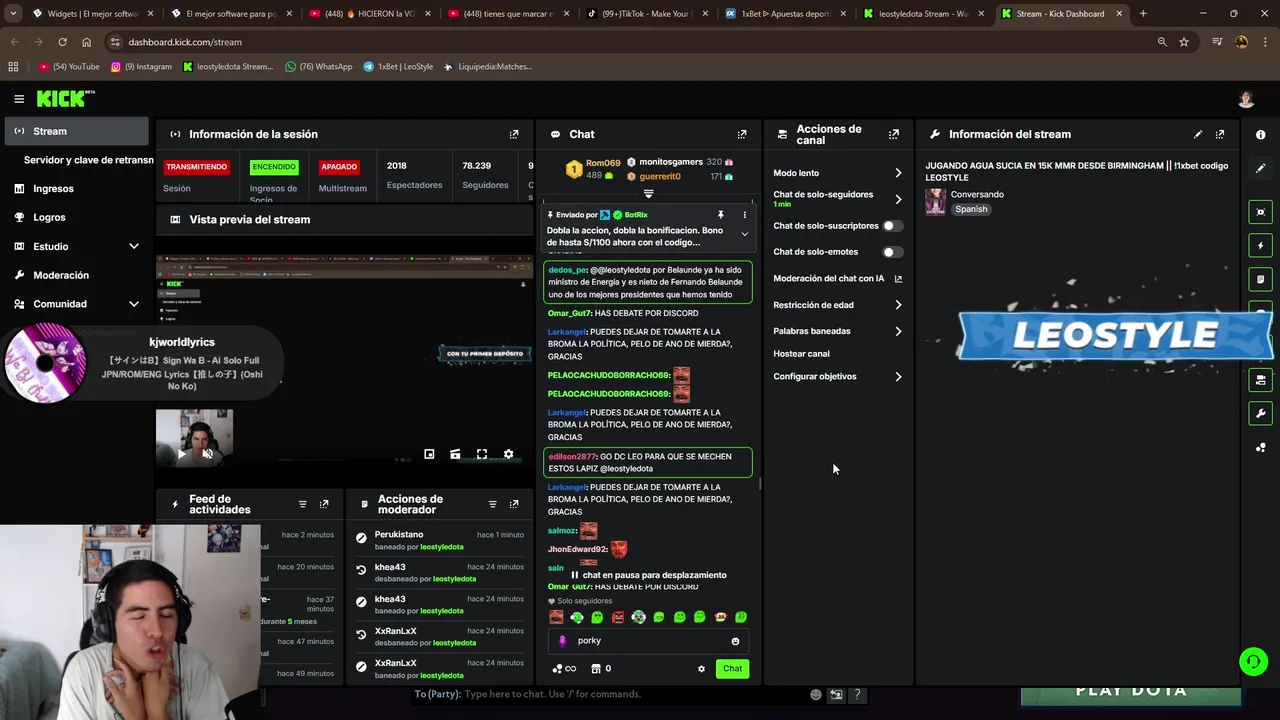Click the Conversando category
The width and height of the screenshot is (1280, 720).
[977, 195]
